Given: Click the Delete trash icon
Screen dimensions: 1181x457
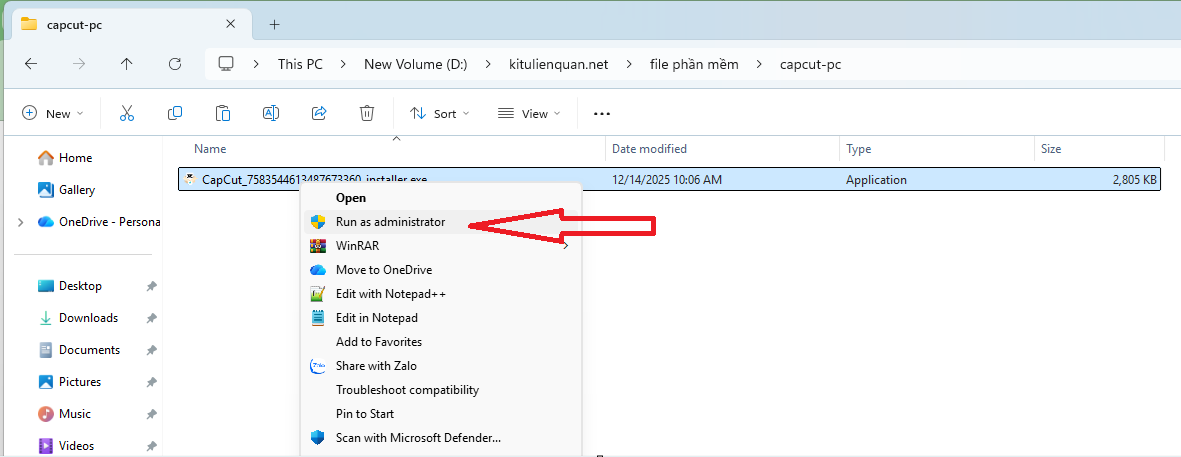Looking at the screenshot, I should coord(367,113).
